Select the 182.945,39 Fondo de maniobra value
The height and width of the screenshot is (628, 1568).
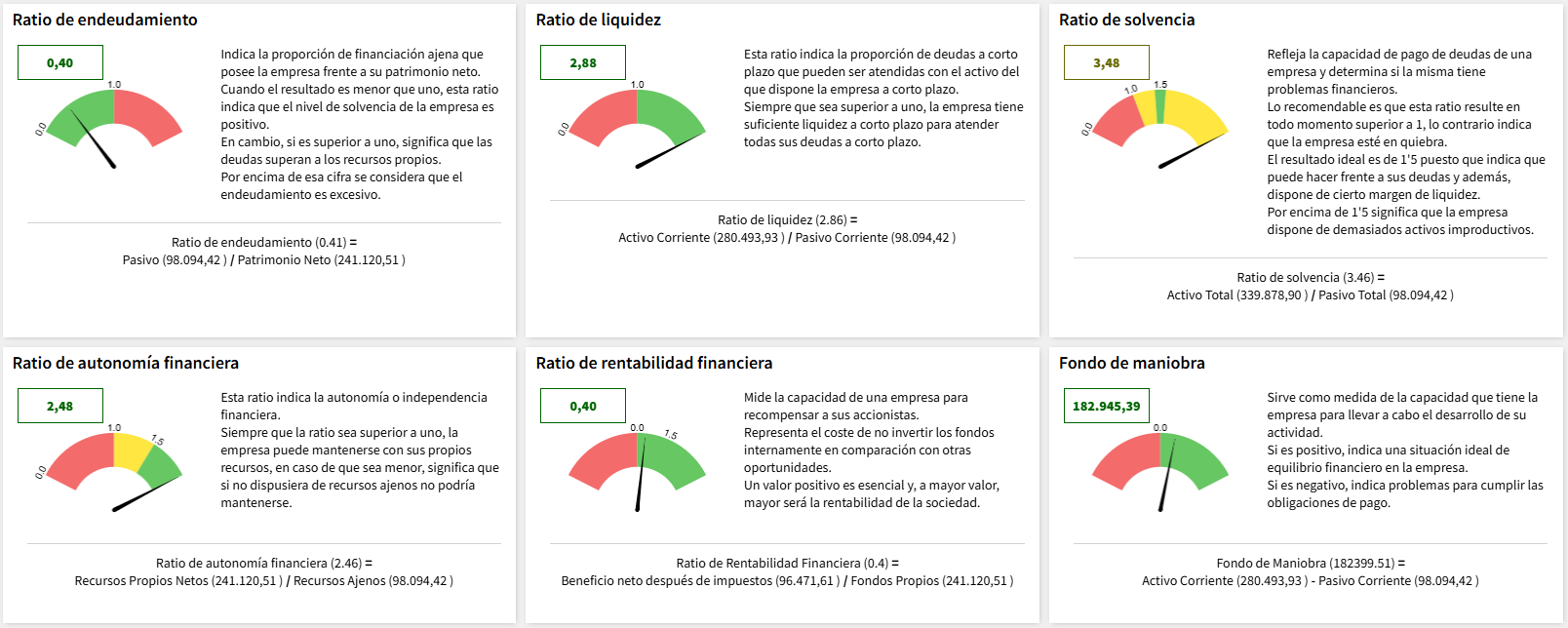1107,407
